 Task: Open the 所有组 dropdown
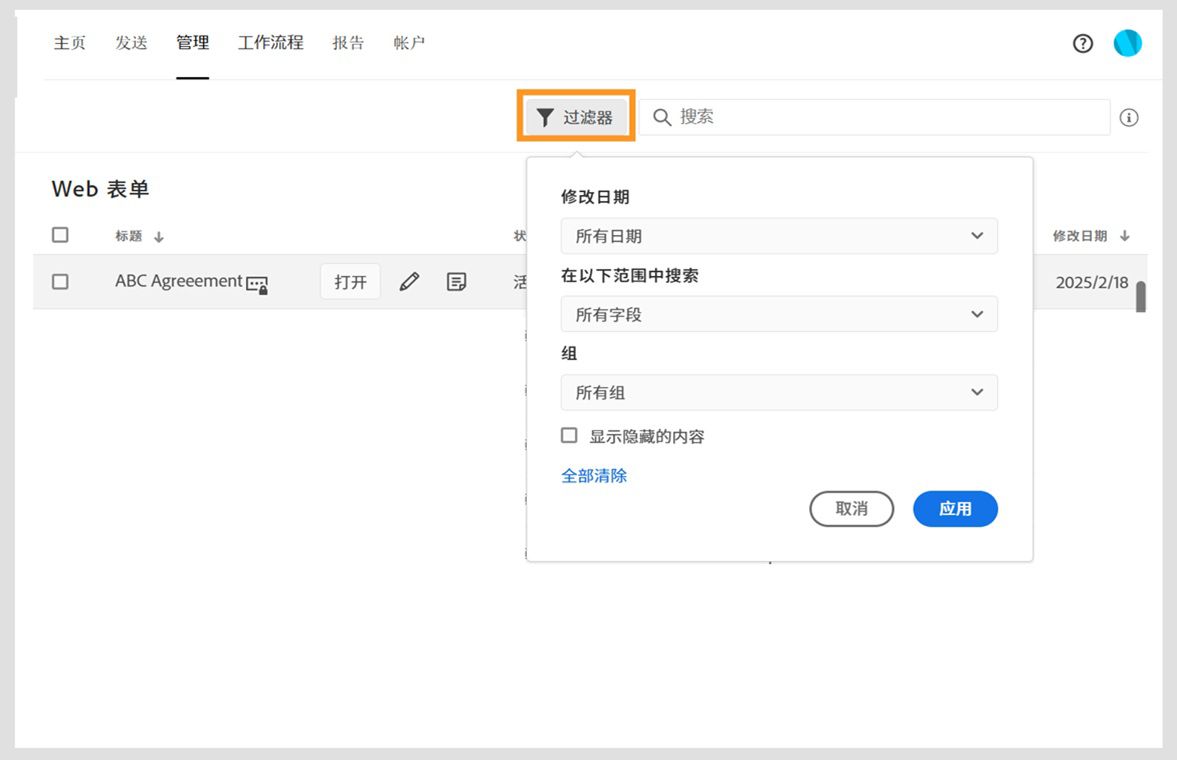tap(779, 392)
